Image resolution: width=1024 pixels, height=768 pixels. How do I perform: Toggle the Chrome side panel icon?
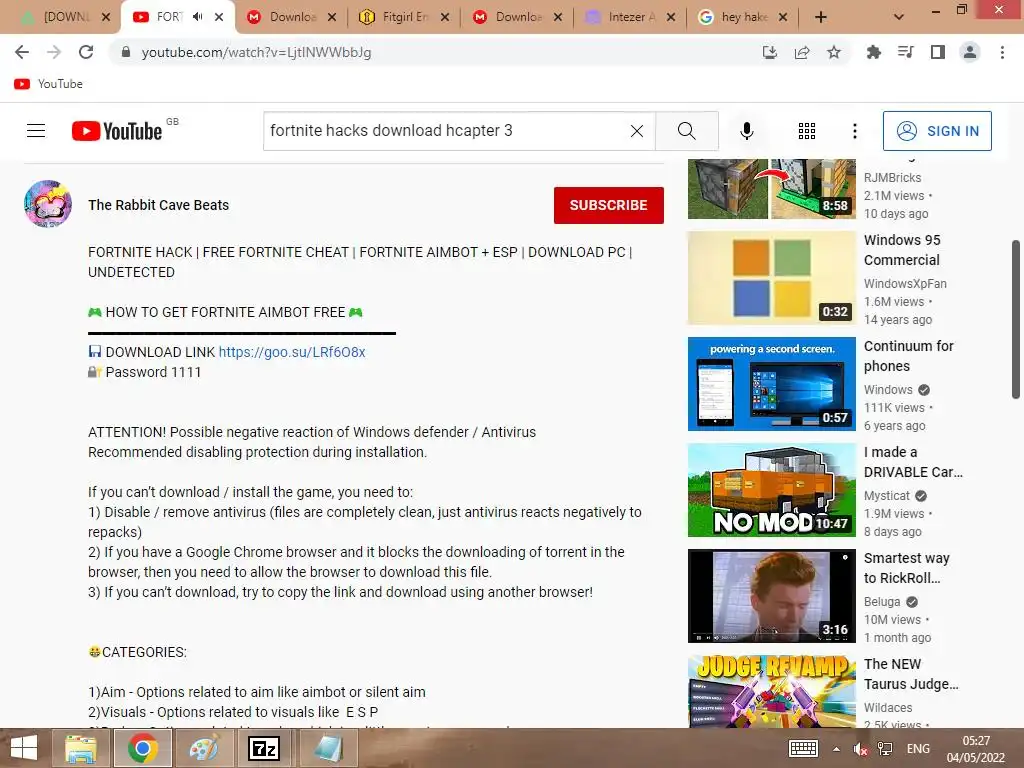point(938,52)
